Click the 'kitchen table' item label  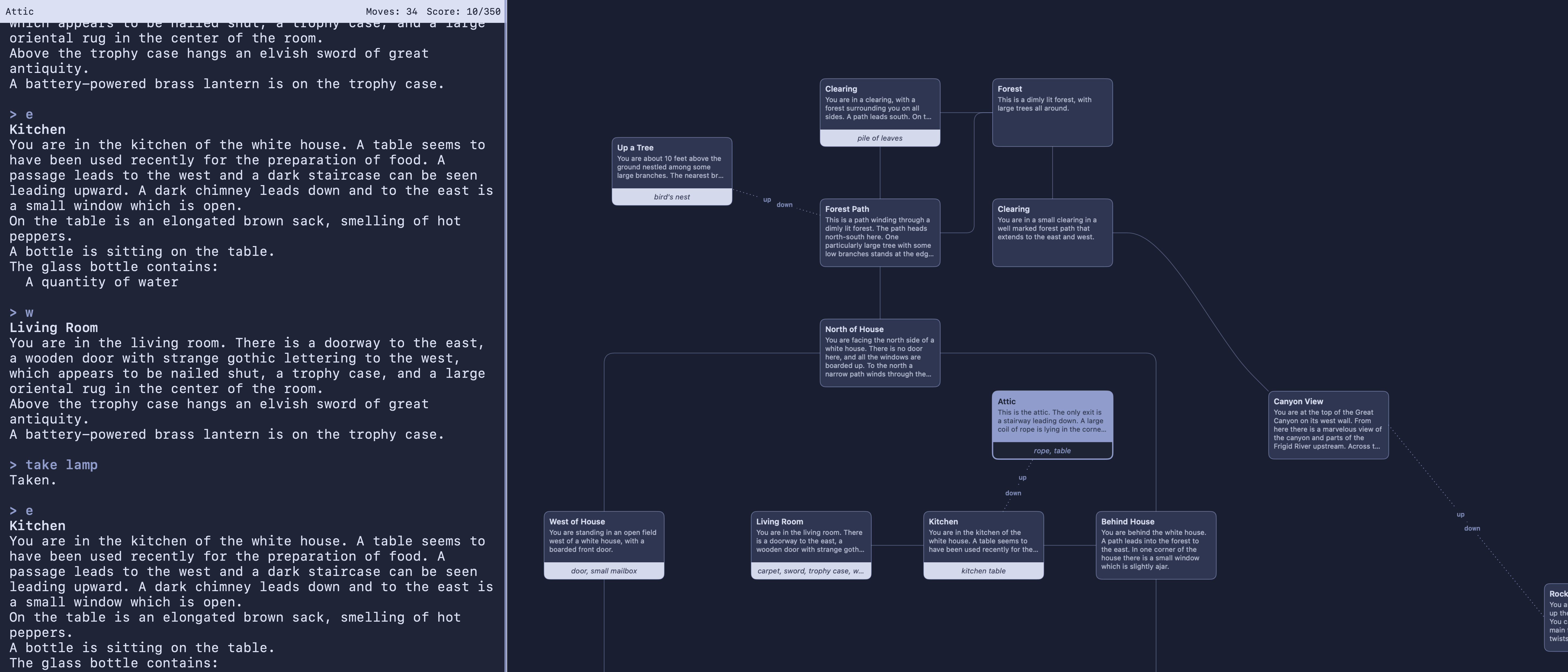coord(983,570)
